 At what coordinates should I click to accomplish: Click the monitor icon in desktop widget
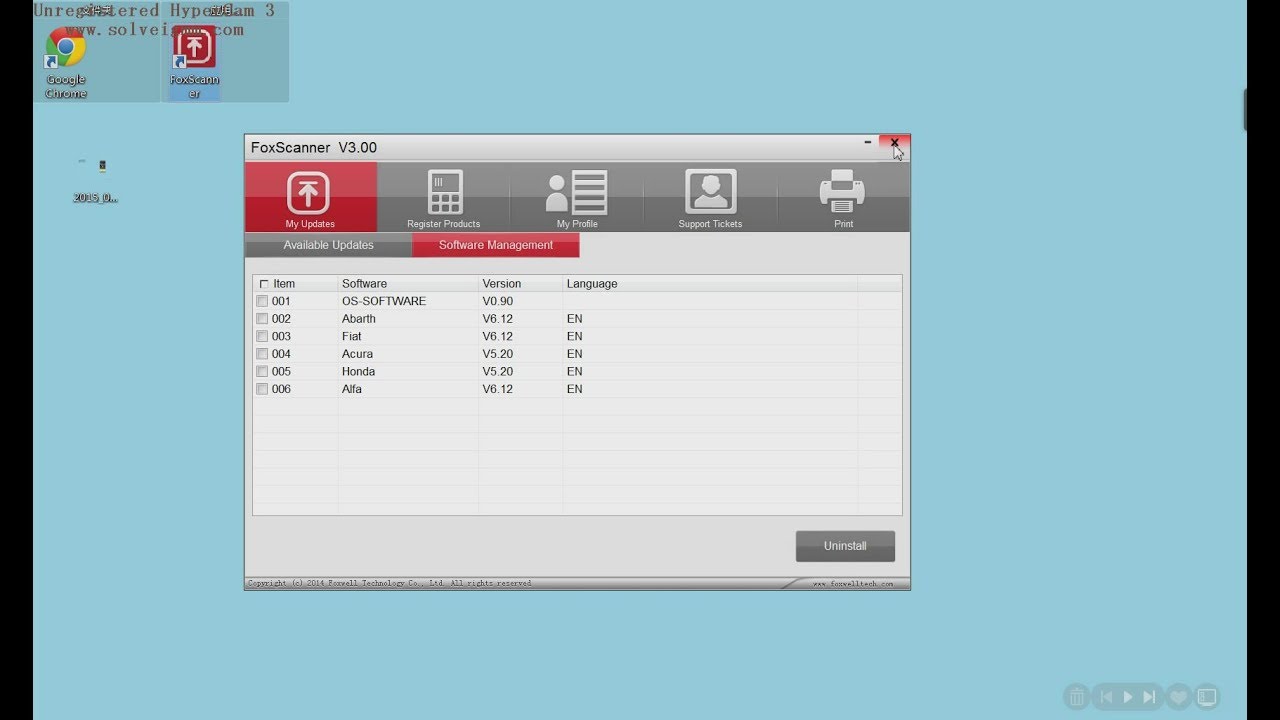tap(1207, 697)
